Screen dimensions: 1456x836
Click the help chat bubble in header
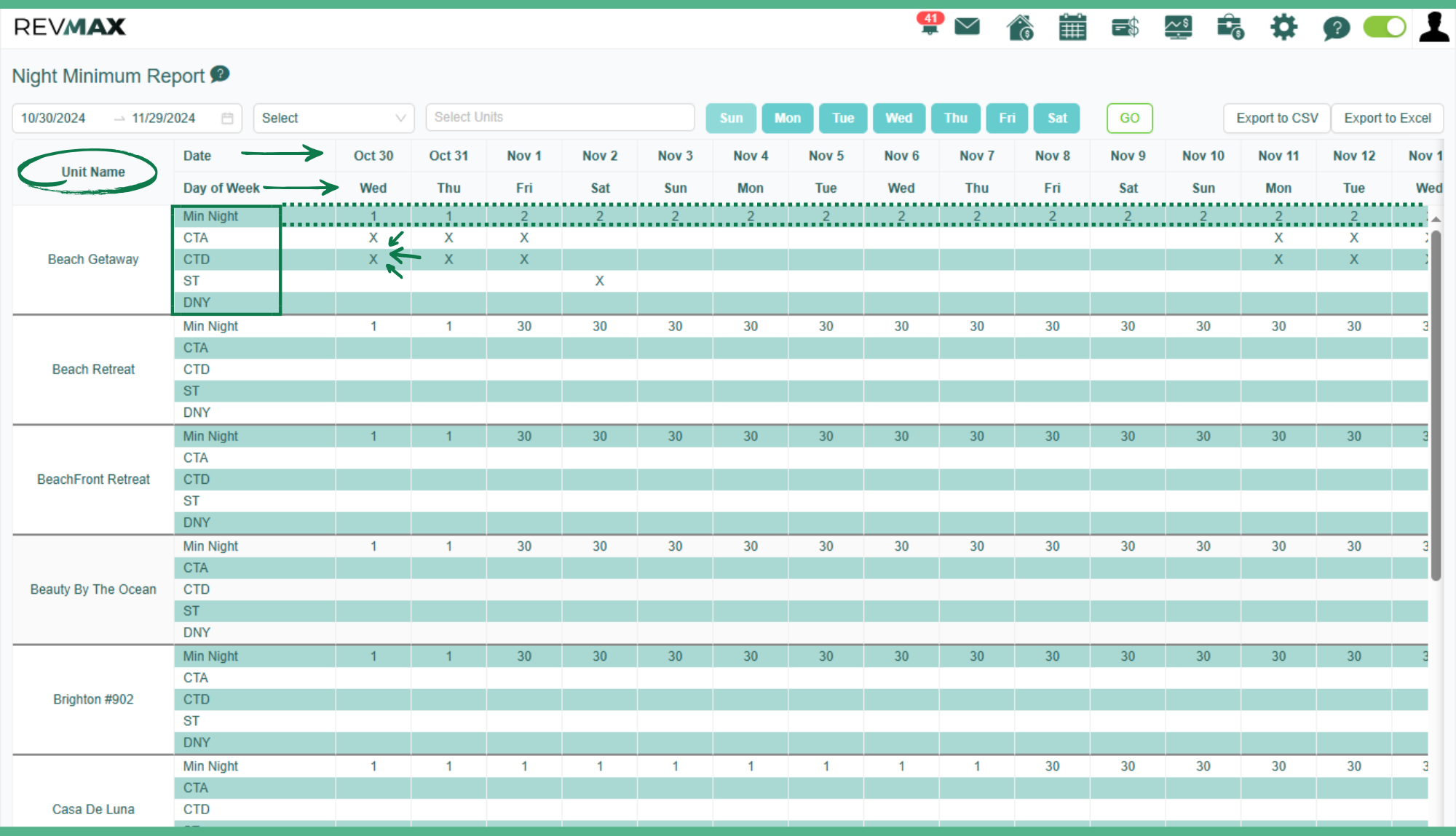click(x=1336, y=28)
